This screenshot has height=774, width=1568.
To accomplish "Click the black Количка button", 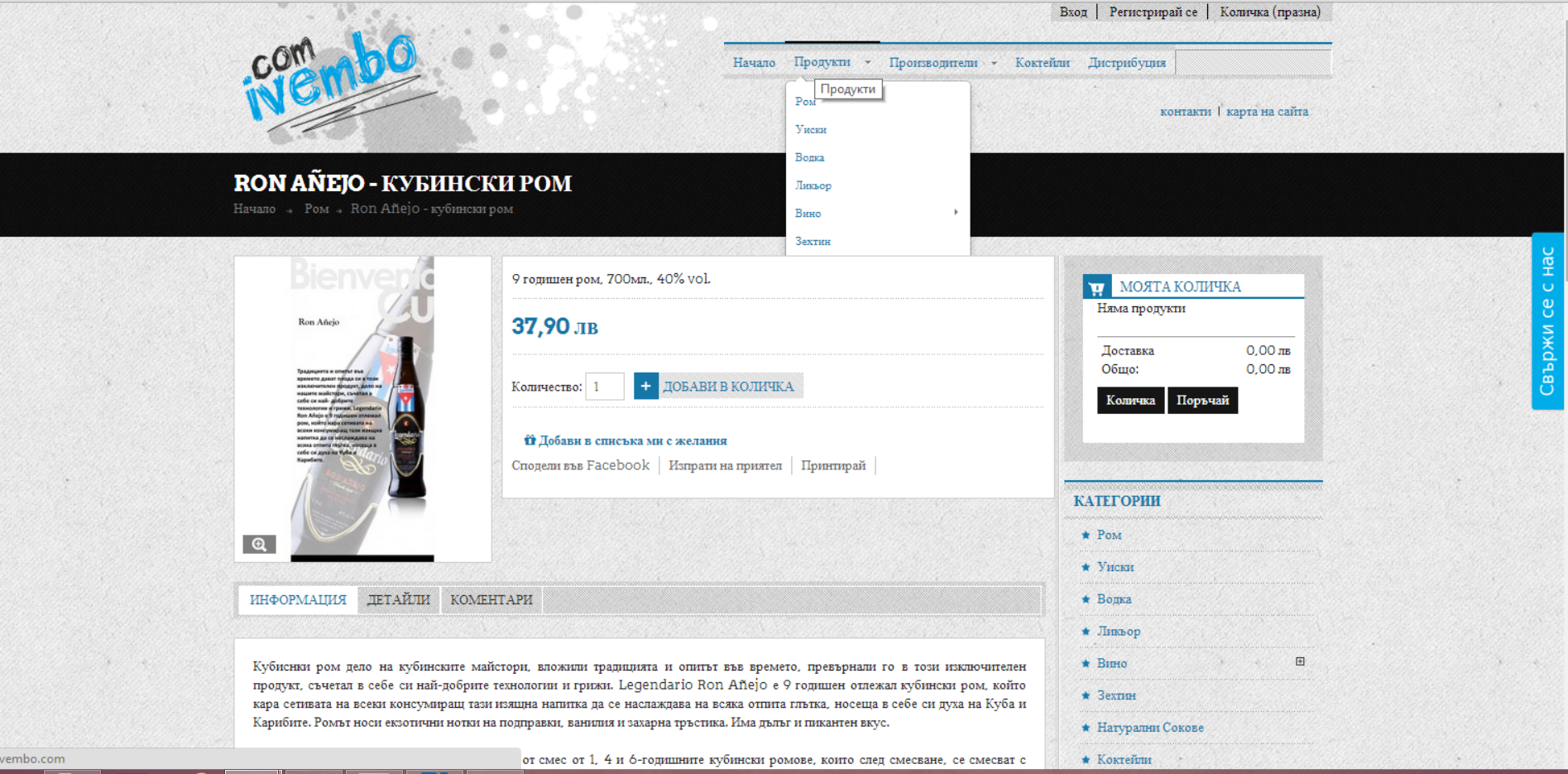I will (1130, 400).
